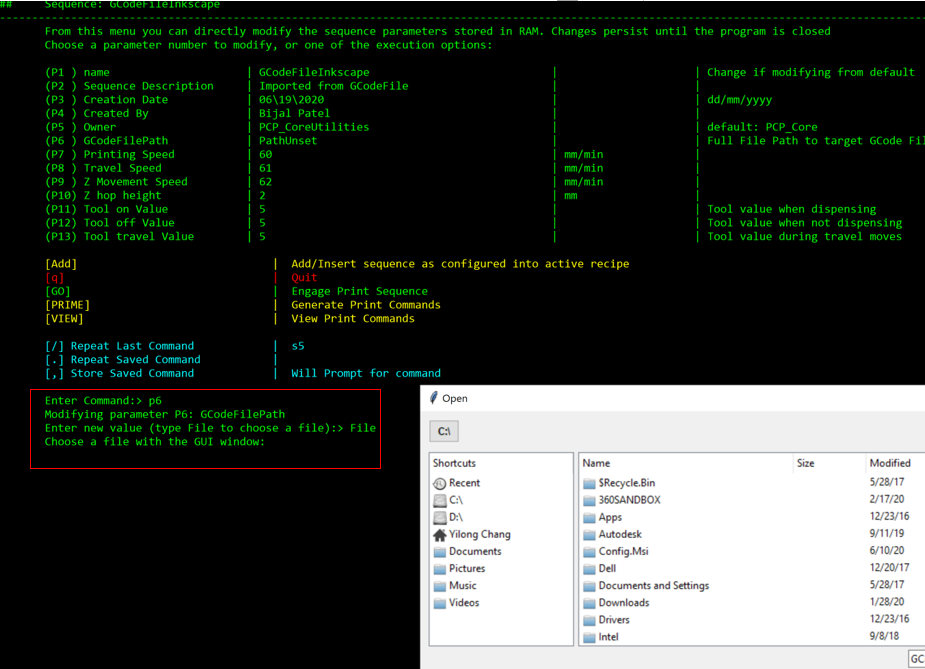Screen dimensions: 925x669
Task: Click the Intel folder icon
Action: 589,638
